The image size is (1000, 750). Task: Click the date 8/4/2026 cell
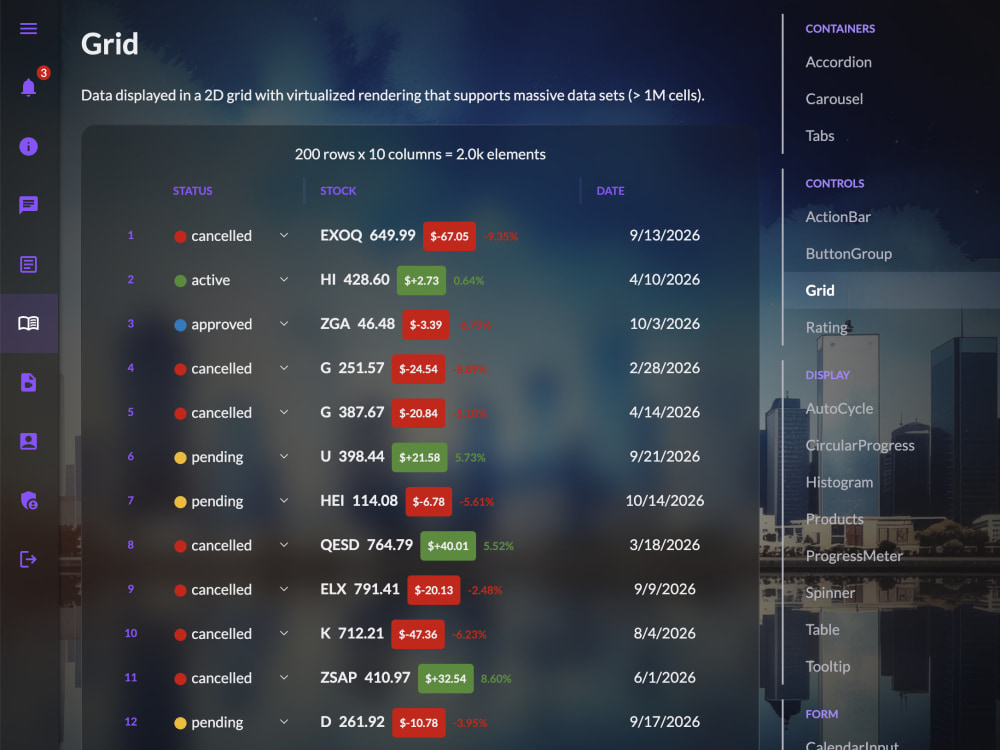(x=664, y=633)
